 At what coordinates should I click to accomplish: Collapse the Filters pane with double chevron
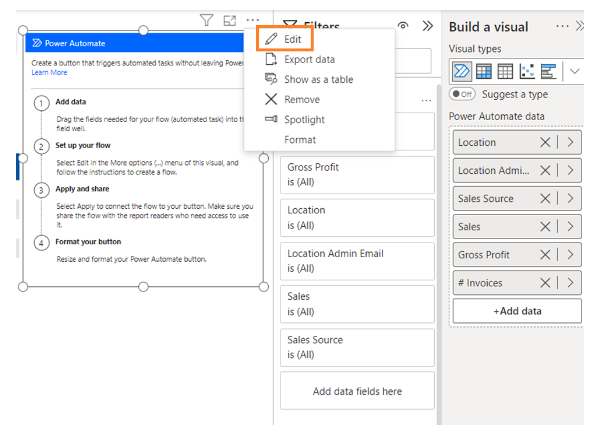tap(428, 26)
